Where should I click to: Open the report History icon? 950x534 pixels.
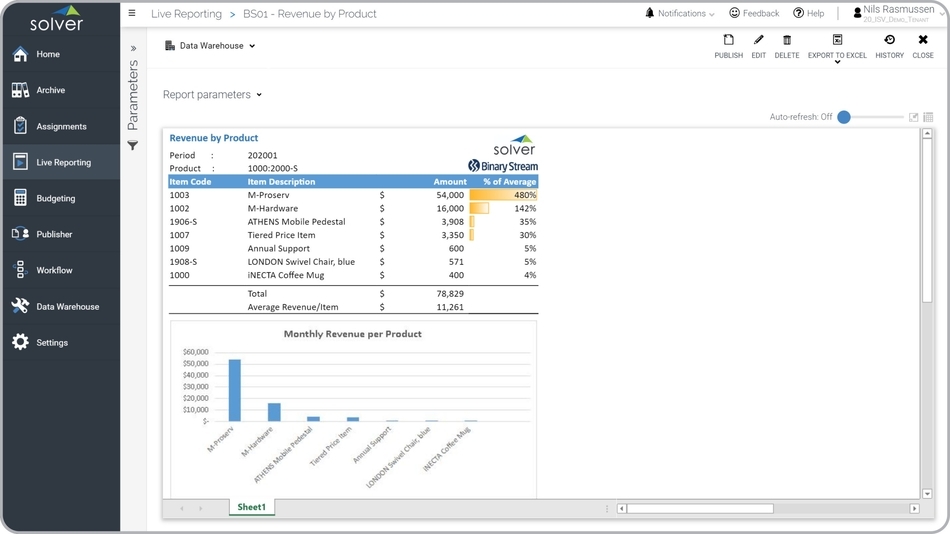click(x=889, y=41)
